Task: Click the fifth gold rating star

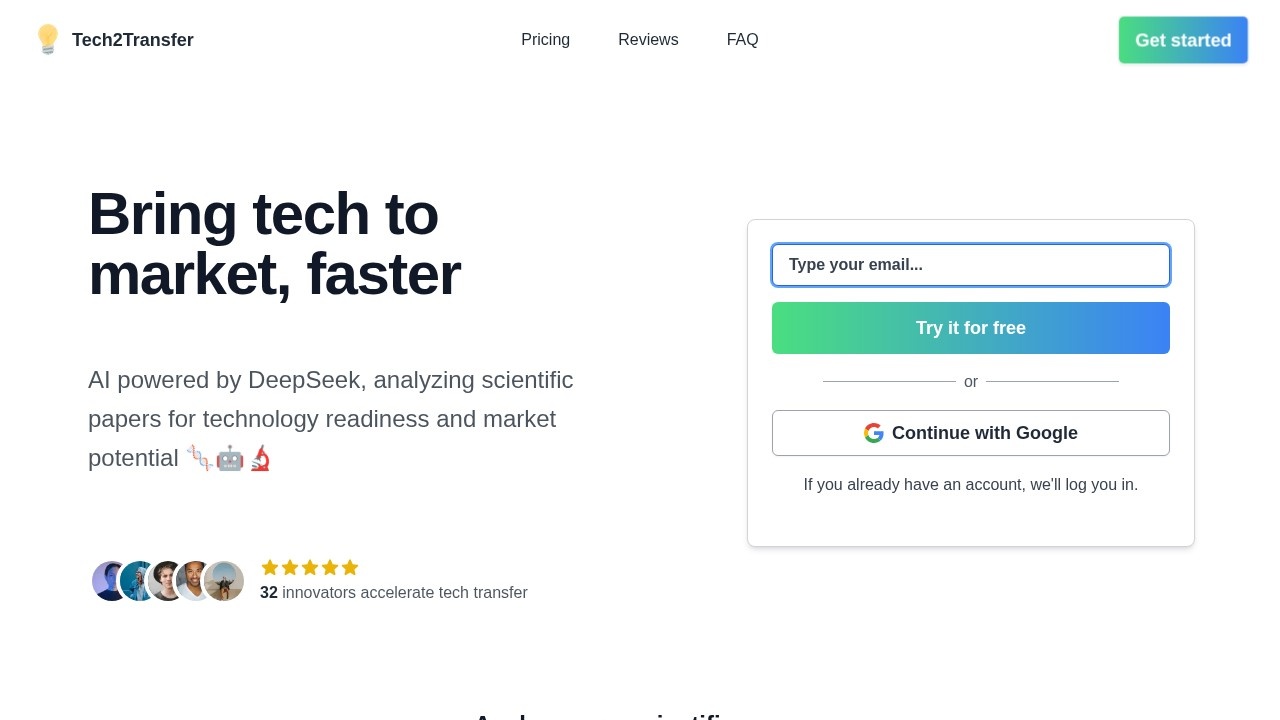Action: click(350, 568)
